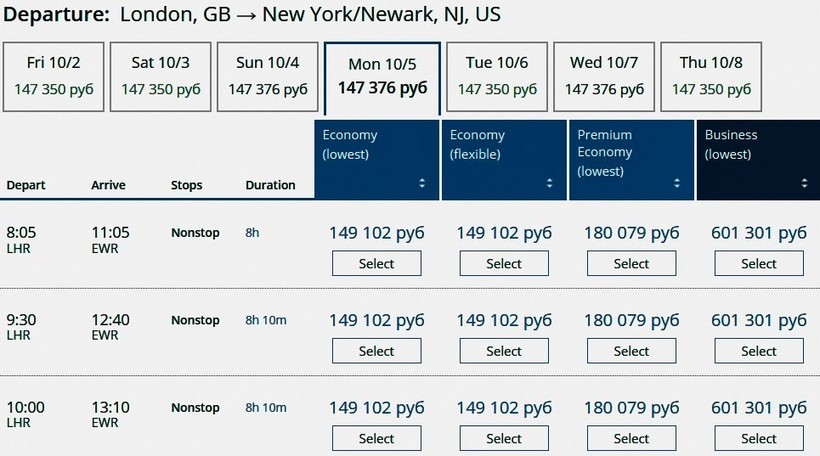Sort by Premium Economy arrows icon

click(676, 183)
